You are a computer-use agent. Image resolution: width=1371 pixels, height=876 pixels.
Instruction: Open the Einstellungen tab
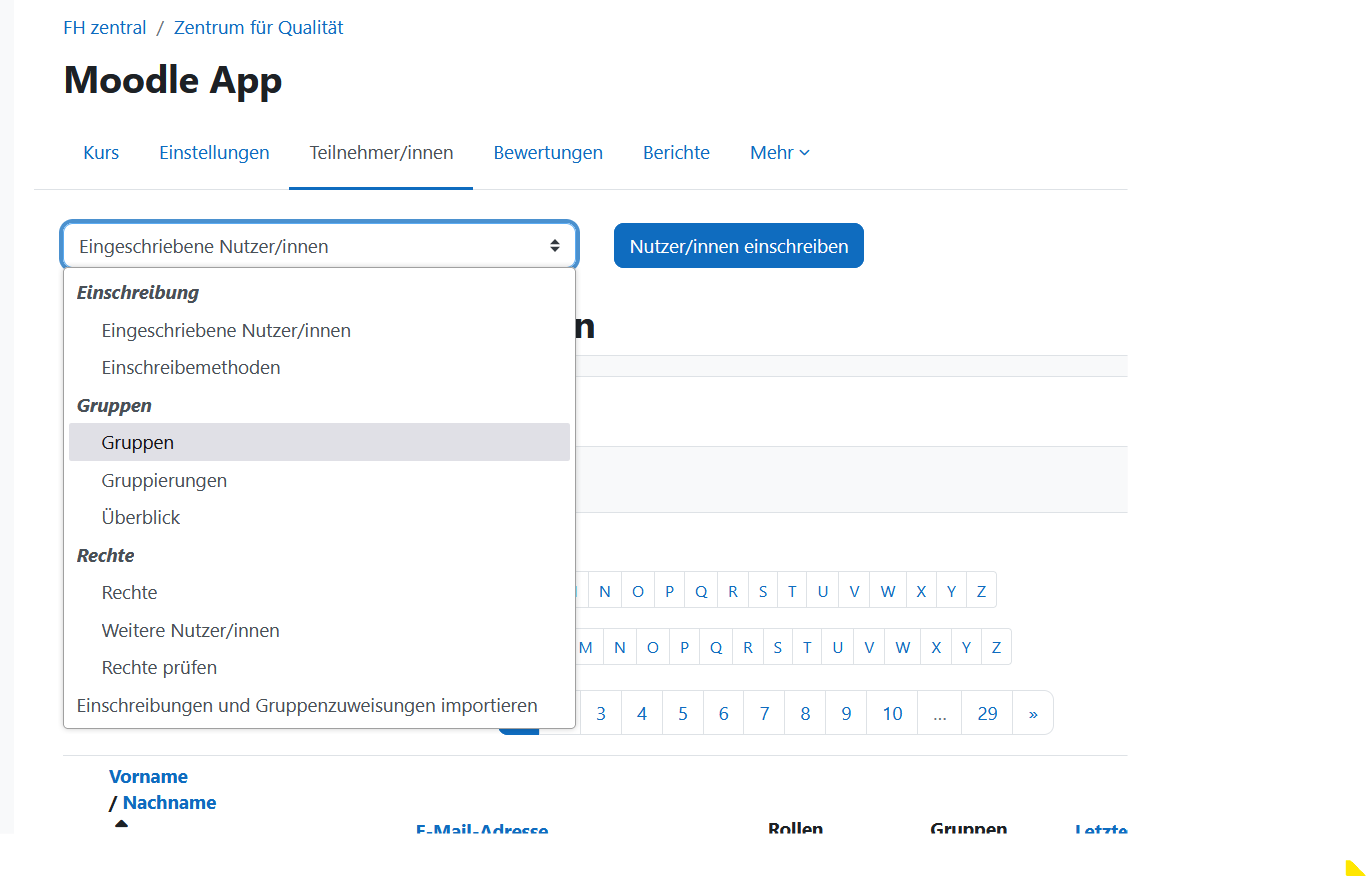tap(214, 153)
